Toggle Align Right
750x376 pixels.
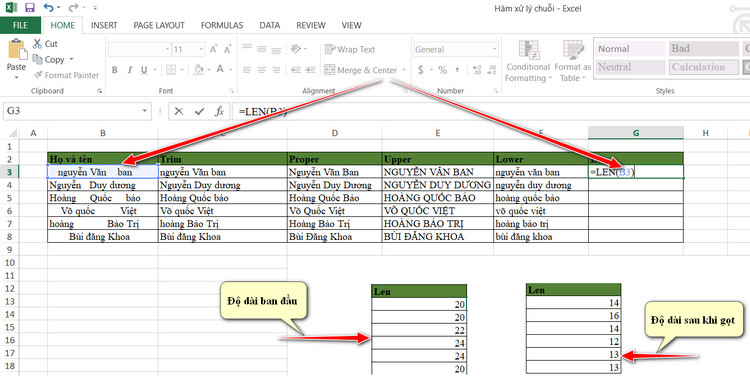(276, 70)
